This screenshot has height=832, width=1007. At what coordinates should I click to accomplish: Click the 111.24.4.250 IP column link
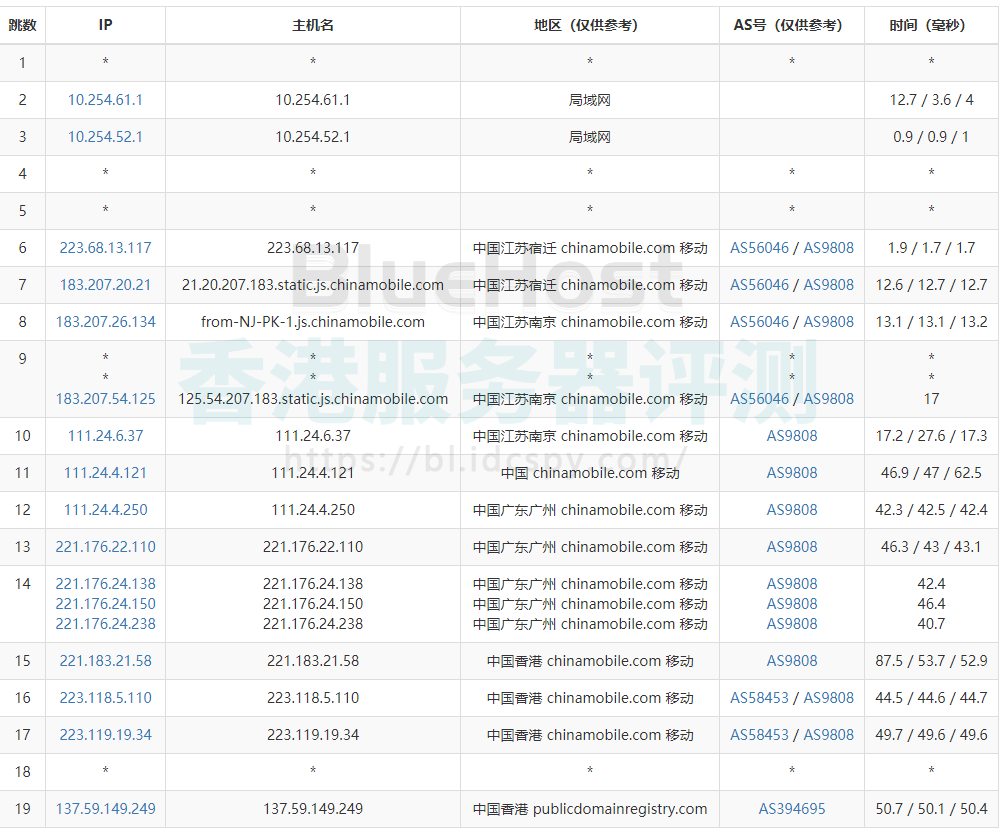coord(105,510)
